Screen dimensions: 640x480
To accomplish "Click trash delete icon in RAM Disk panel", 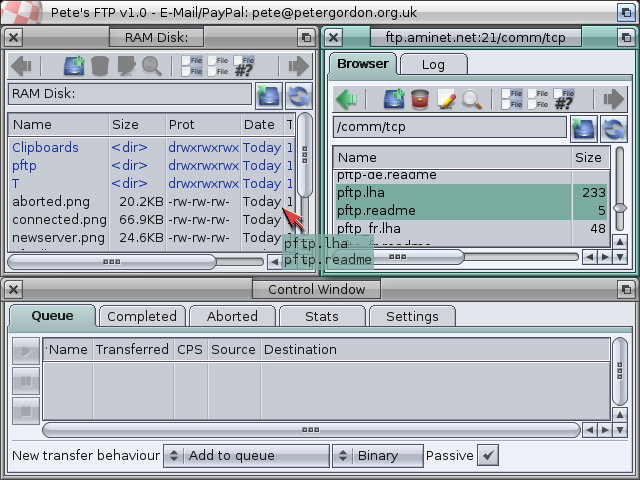I will click(100, 66).
